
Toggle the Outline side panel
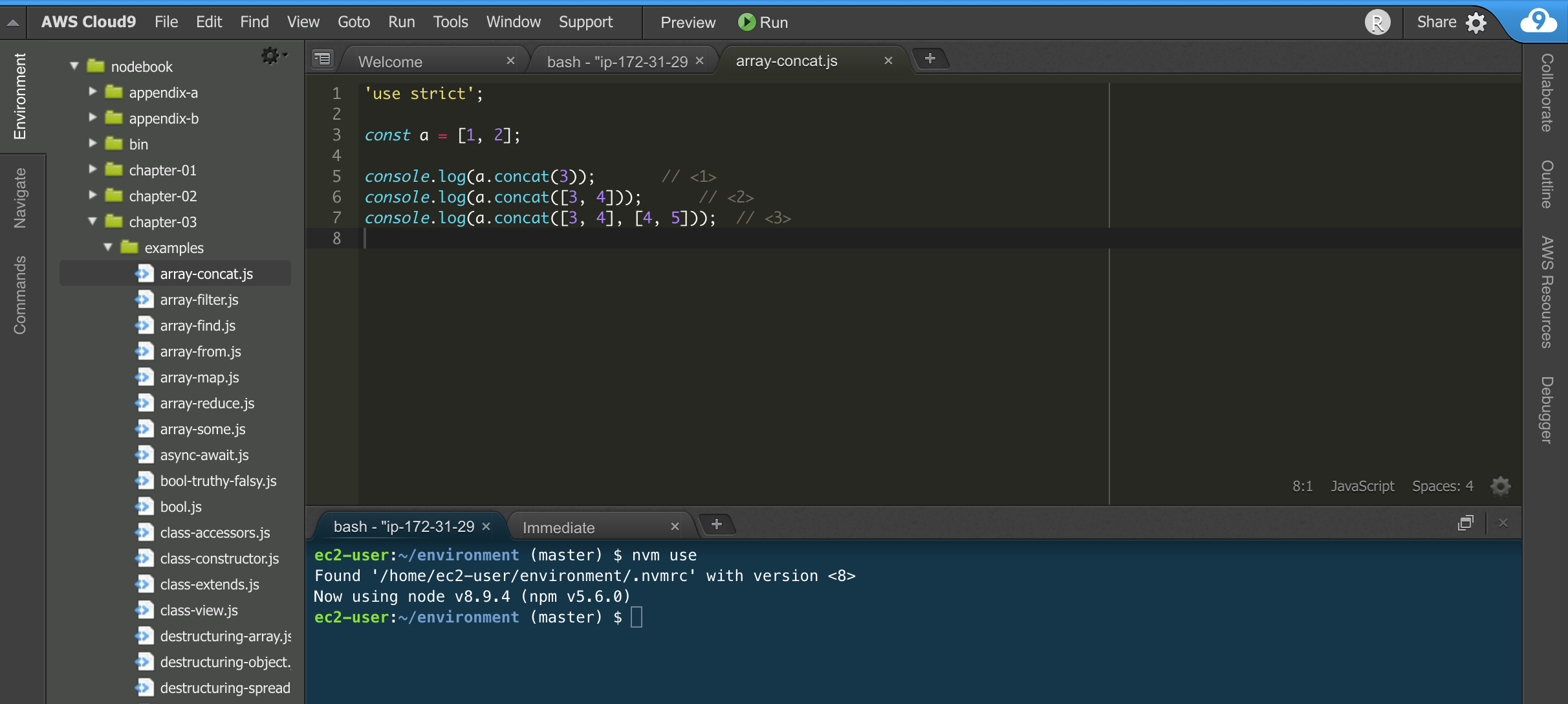(x=1547, y=184)
